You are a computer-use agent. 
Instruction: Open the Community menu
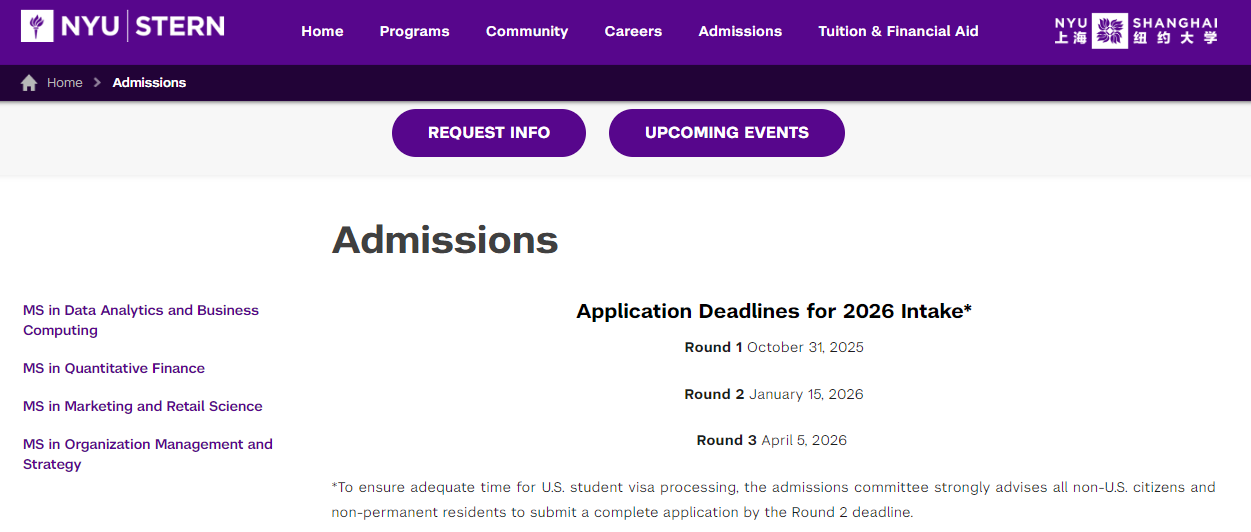[527, 31]
